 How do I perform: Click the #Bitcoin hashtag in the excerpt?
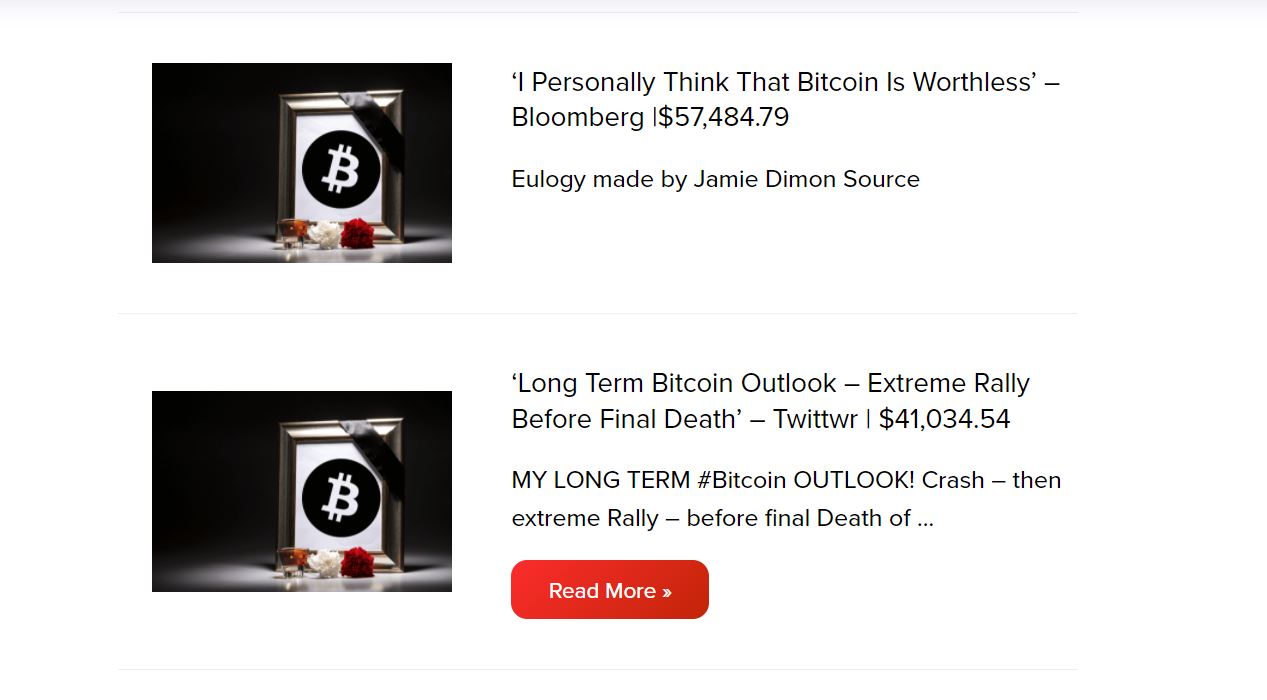[741, 481]
